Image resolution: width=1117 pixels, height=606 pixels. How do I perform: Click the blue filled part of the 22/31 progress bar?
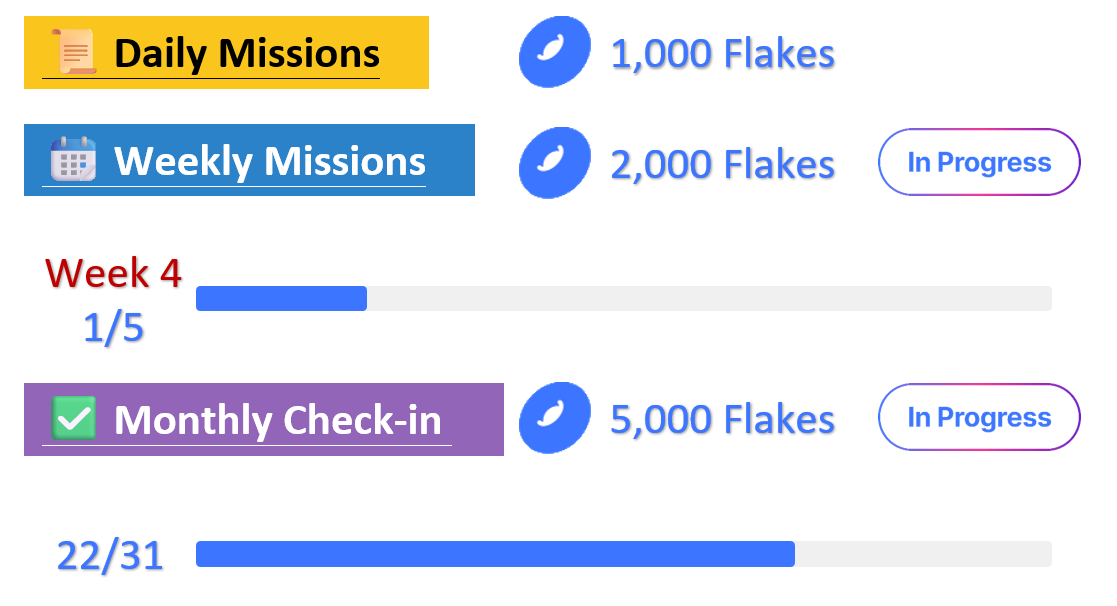click(x=495, y=554)
